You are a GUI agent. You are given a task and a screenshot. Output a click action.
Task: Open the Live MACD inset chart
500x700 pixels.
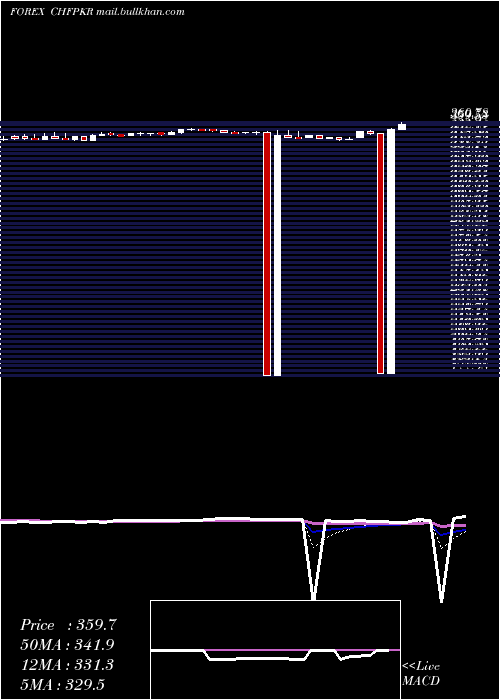click(x=275, y=650)
